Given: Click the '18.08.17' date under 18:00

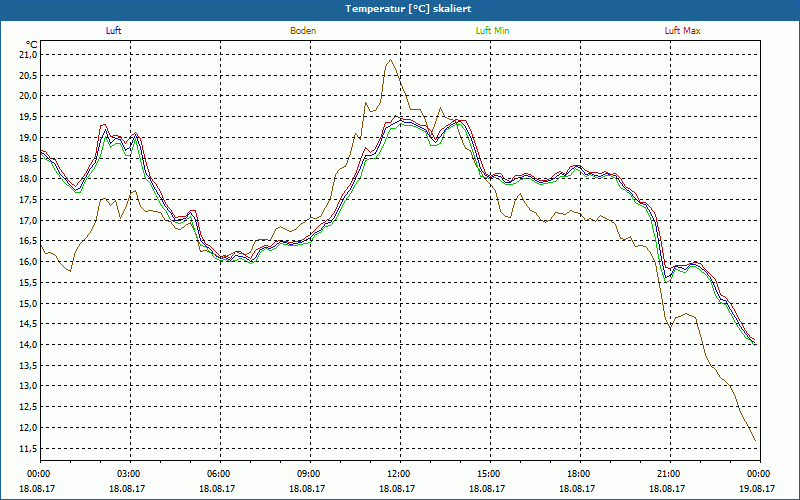Looking at the screenshot, I should click(x=577, y=488).
